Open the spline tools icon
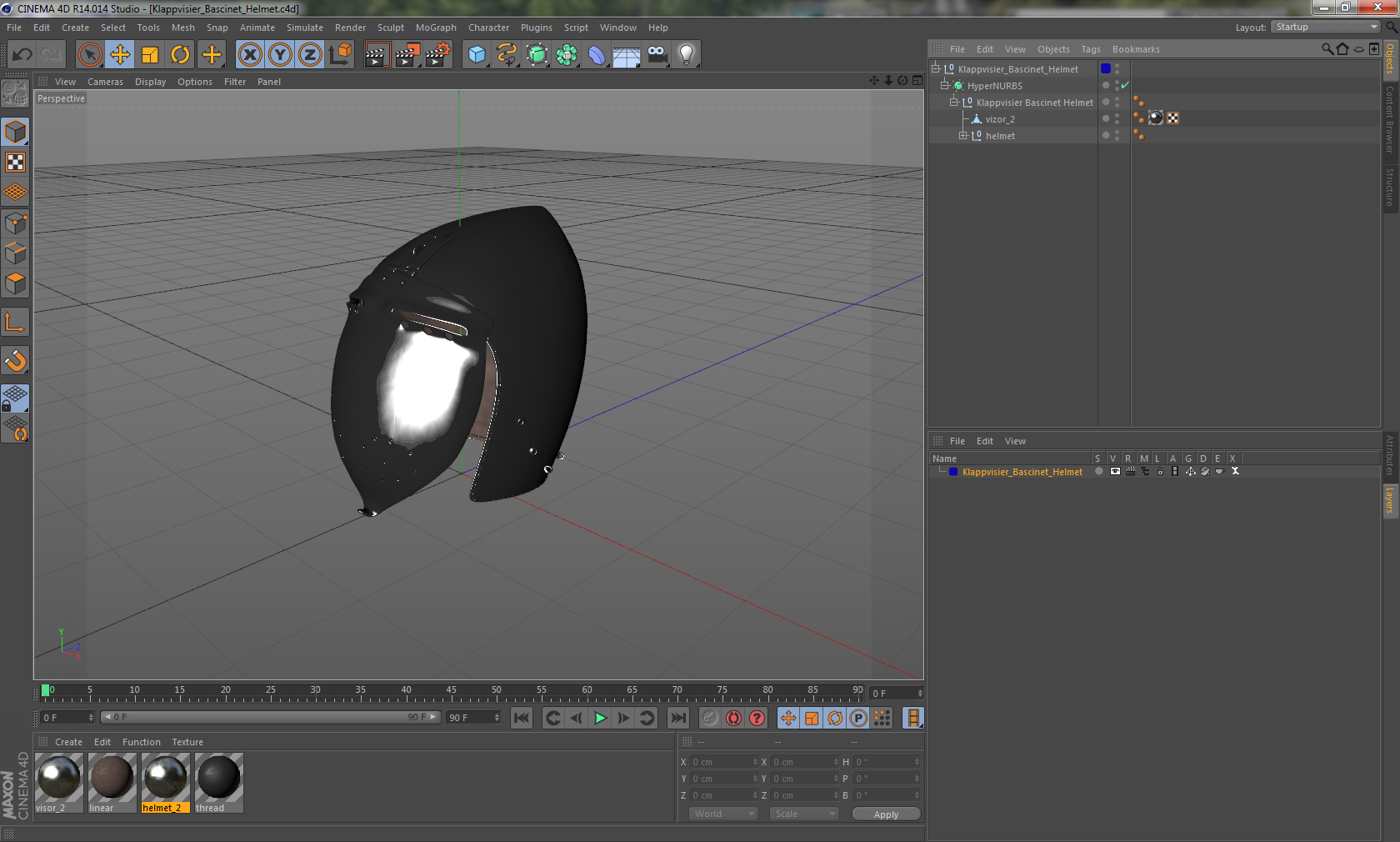The height and width of the screenshot is (842, 1400). [x=507, y=55]
